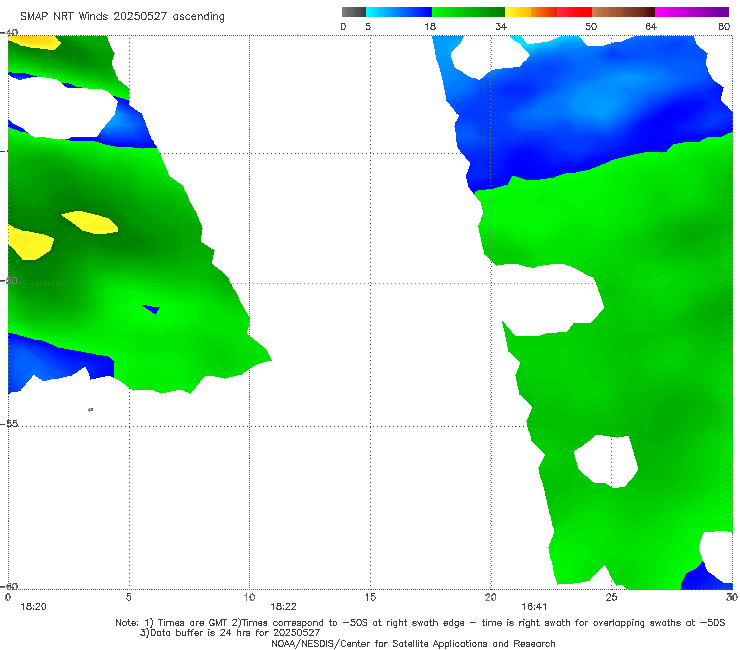Image resolution: width=740 pixels, height=650 pixels.
Task: Click longitude axis label '15'
Action: pos(370,598)
